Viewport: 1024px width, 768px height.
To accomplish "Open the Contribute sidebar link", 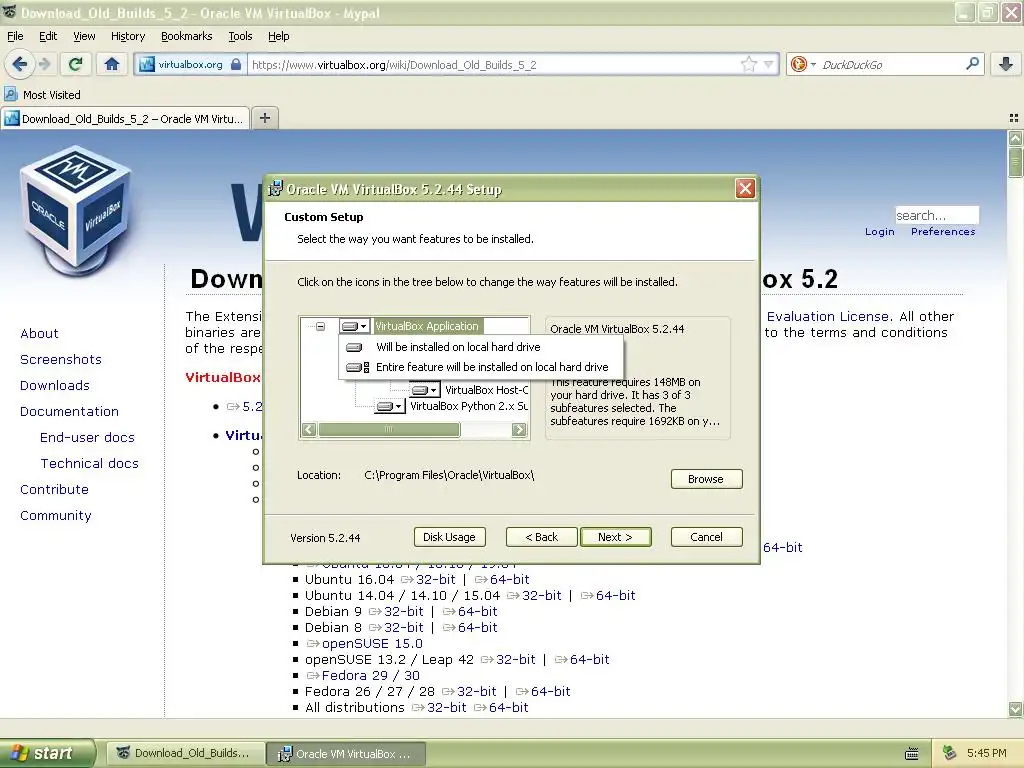I will point(54,490).
